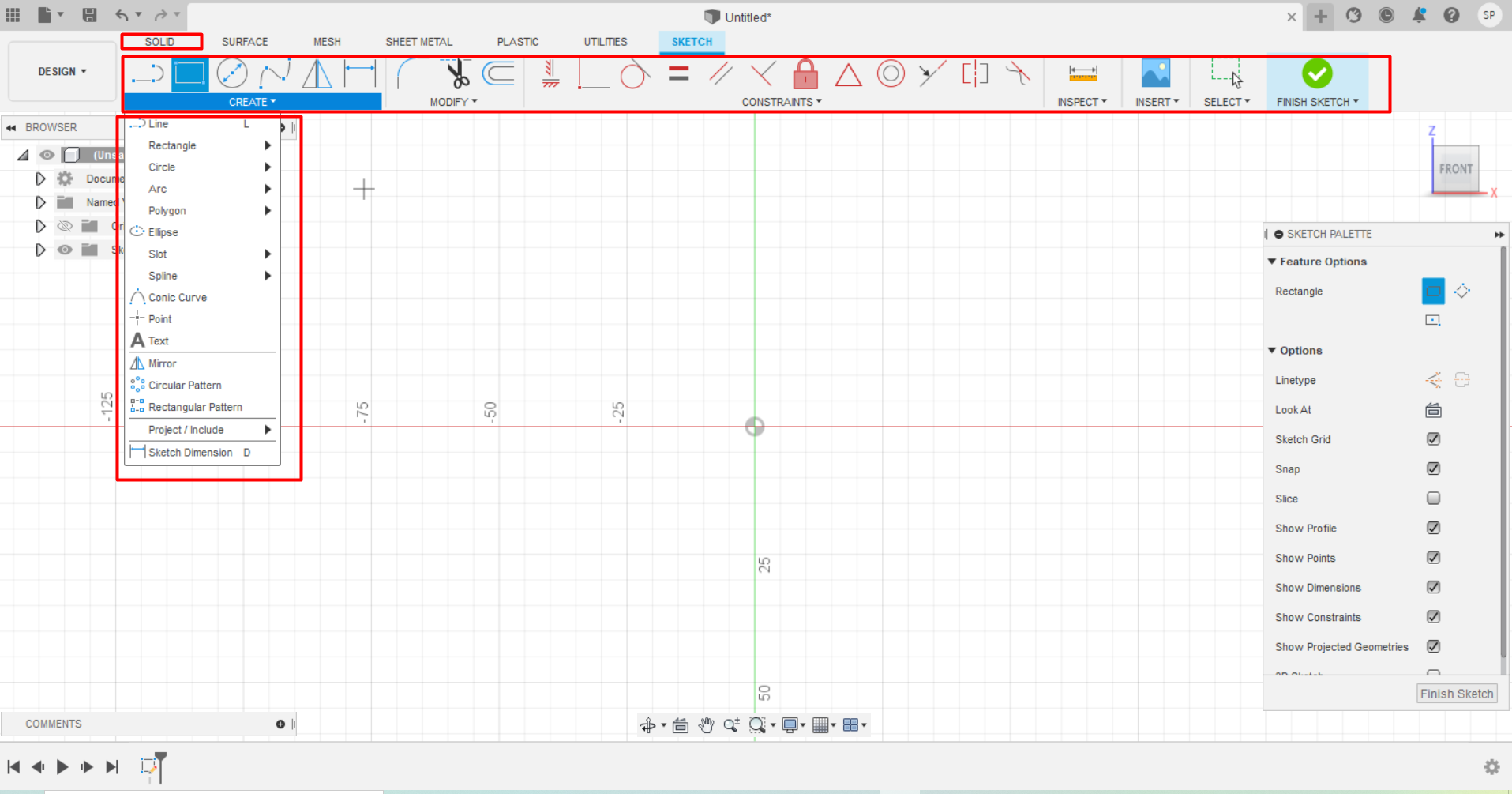The width and height of the screenshot is (1512, 794).
Task: Open the MODIFY dropdown menu
Action: (x=453, y=102)
